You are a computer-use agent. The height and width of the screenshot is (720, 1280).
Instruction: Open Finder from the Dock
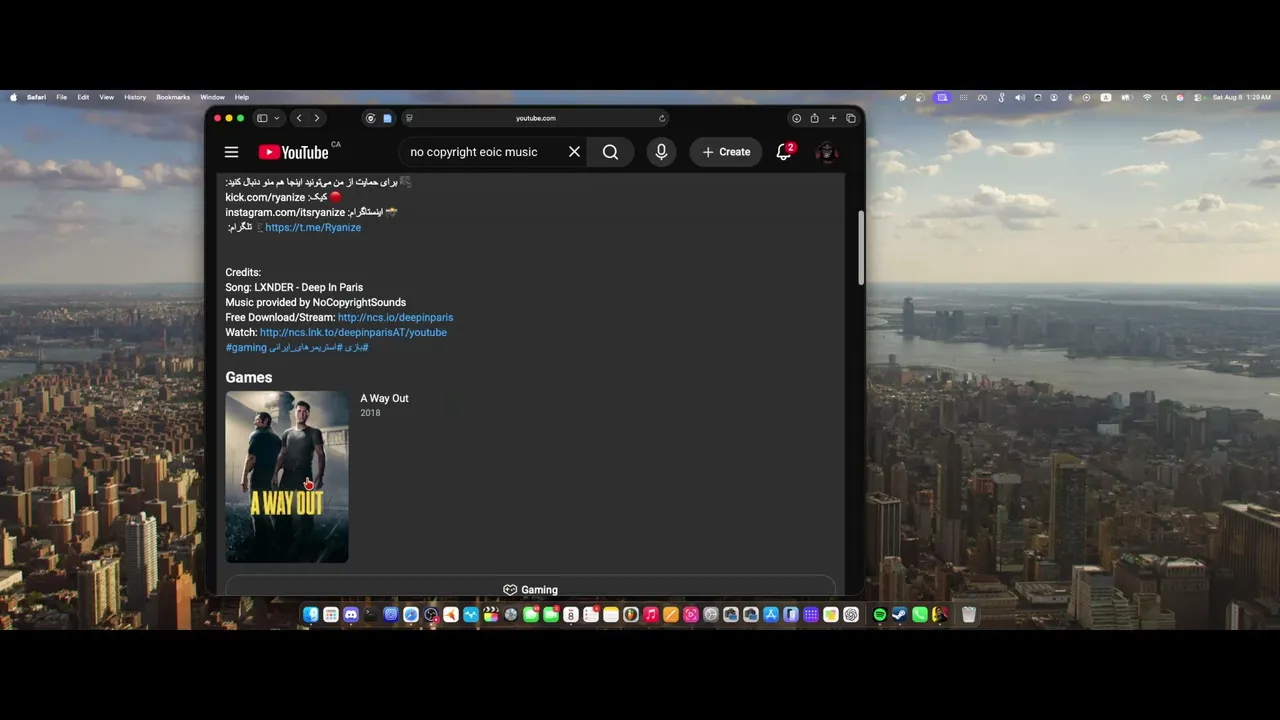[311, 615]
